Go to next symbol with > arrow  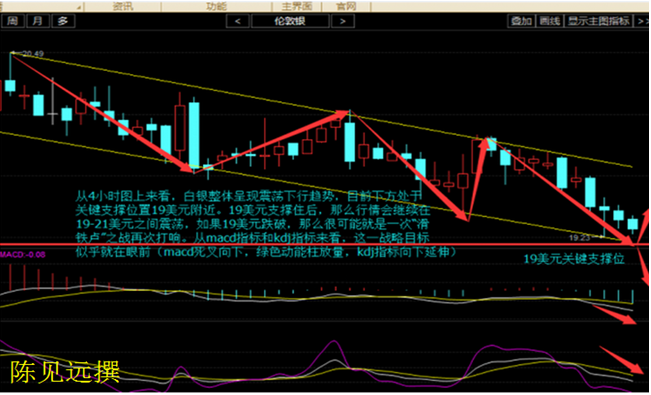point(343,21)
